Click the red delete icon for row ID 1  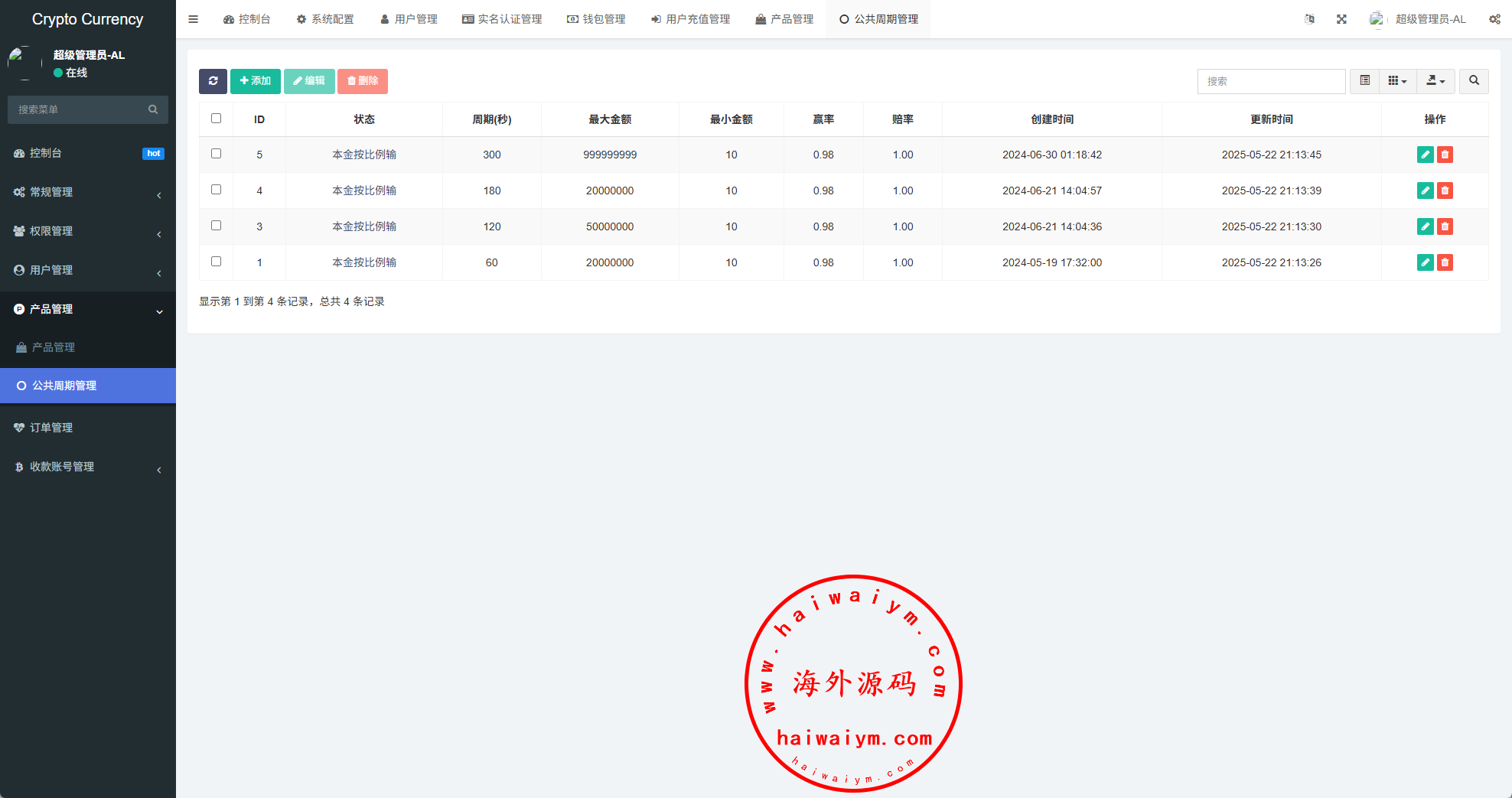(x=1445, y=262)
